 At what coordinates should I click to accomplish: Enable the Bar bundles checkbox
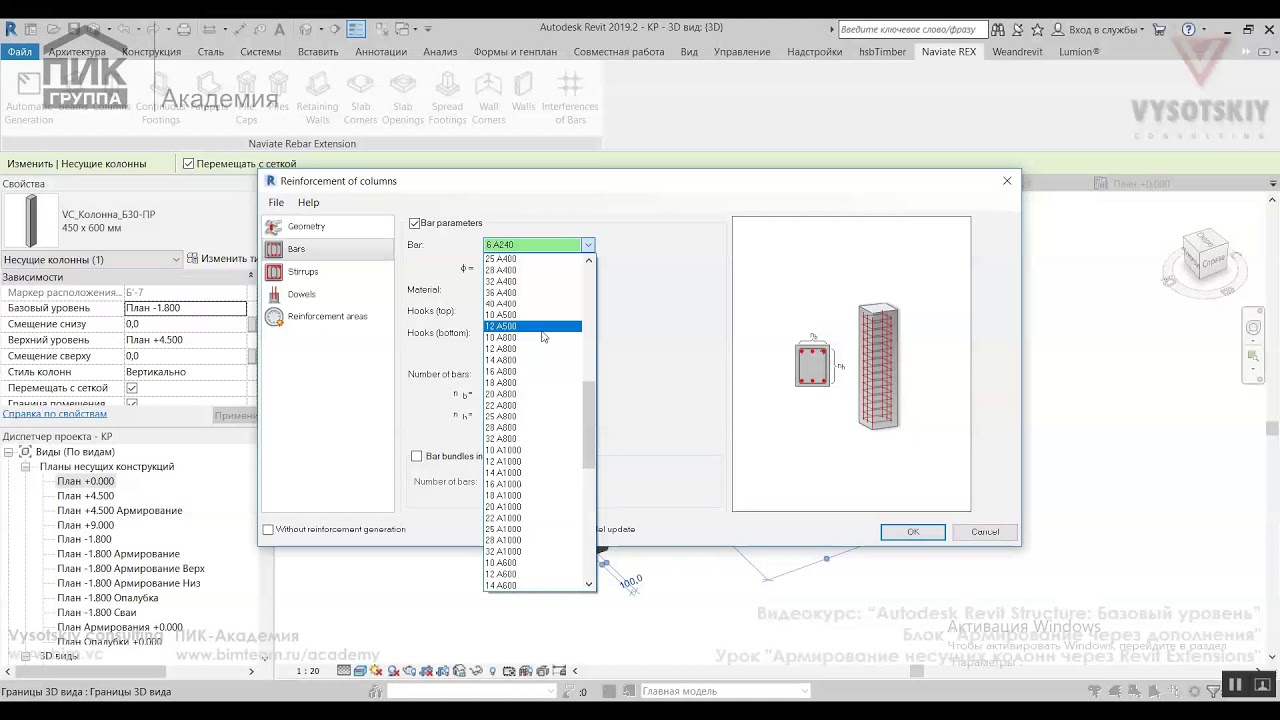417,456
